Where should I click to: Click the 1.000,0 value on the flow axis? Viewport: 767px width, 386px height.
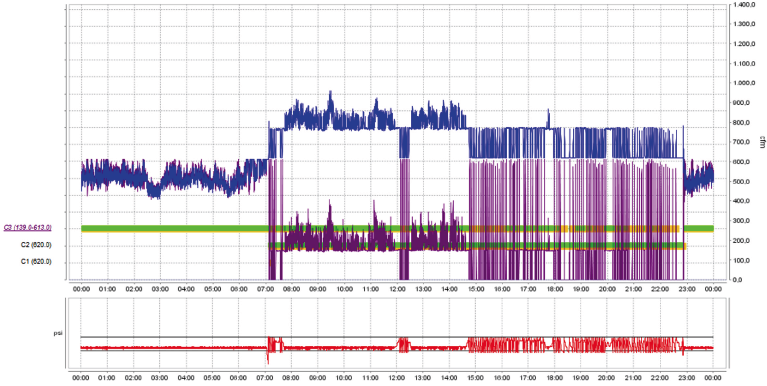point(743,83)
